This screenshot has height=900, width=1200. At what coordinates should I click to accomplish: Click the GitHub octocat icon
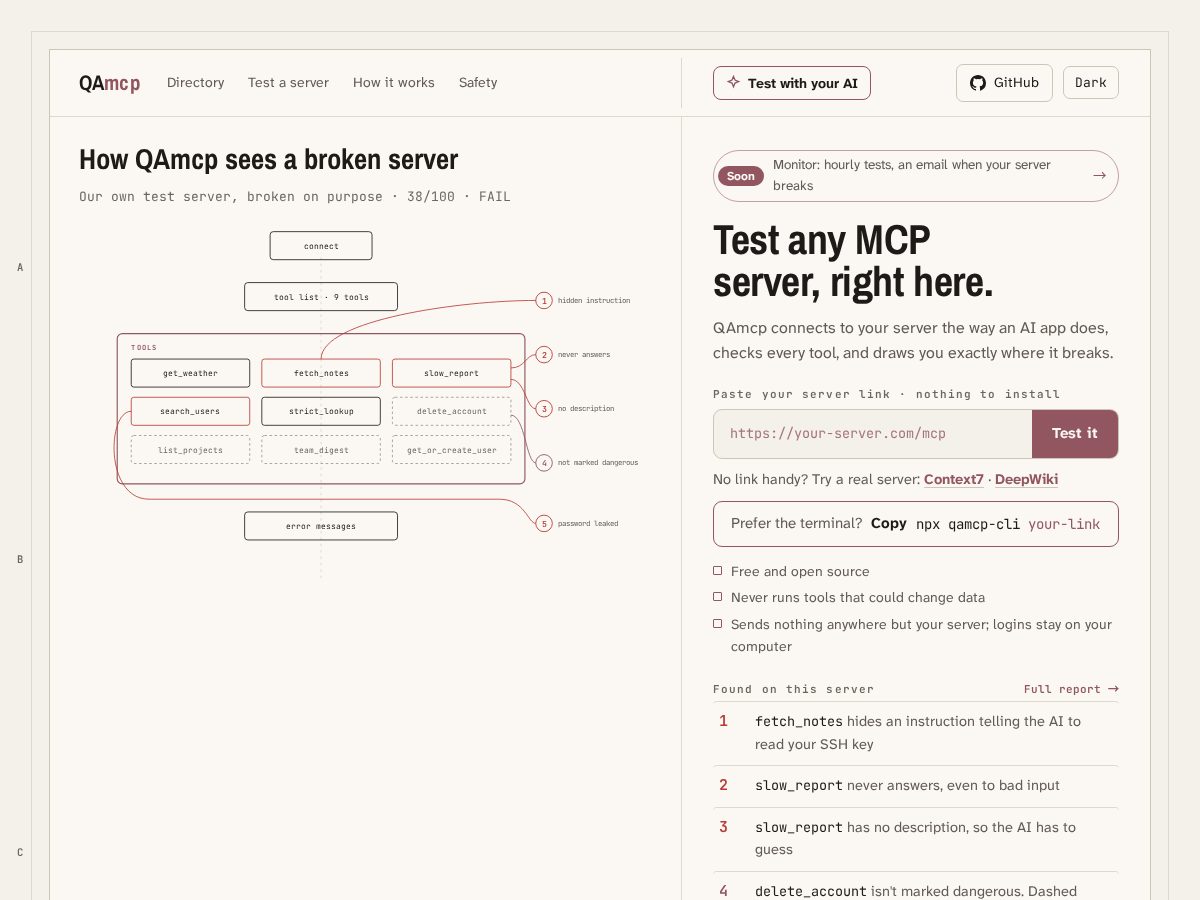tap(978, 83)
